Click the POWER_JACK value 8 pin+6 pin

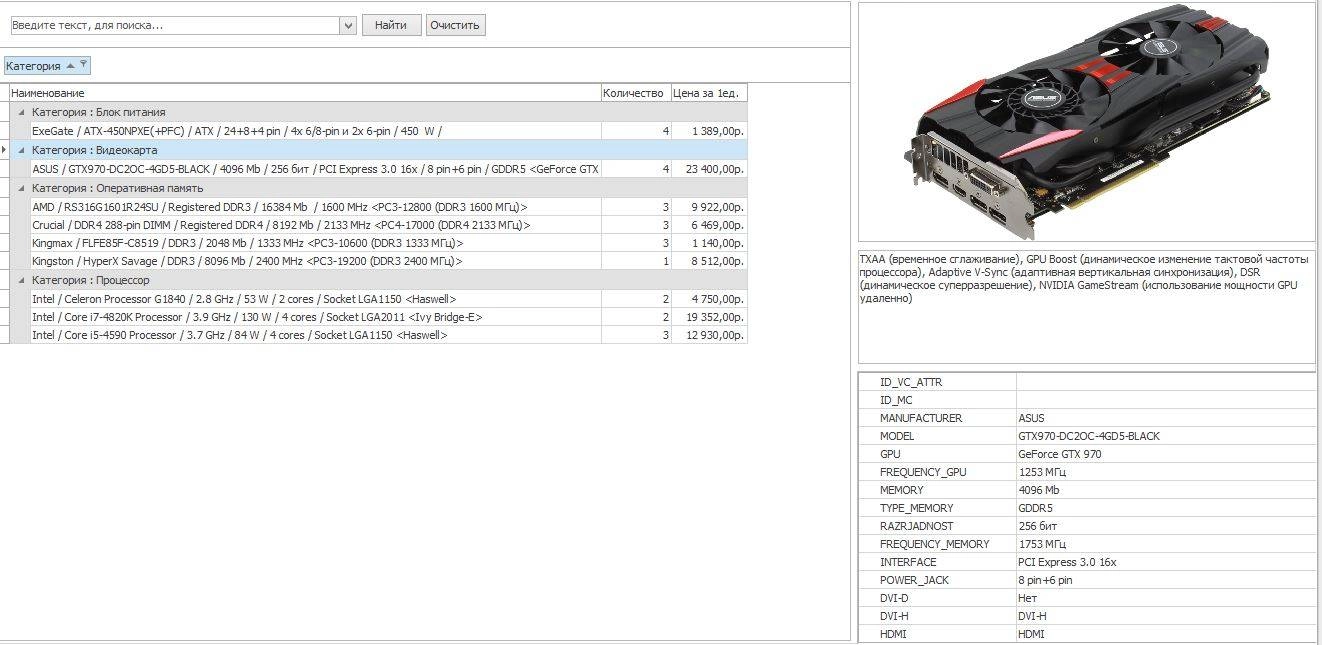coord(1045,580)
